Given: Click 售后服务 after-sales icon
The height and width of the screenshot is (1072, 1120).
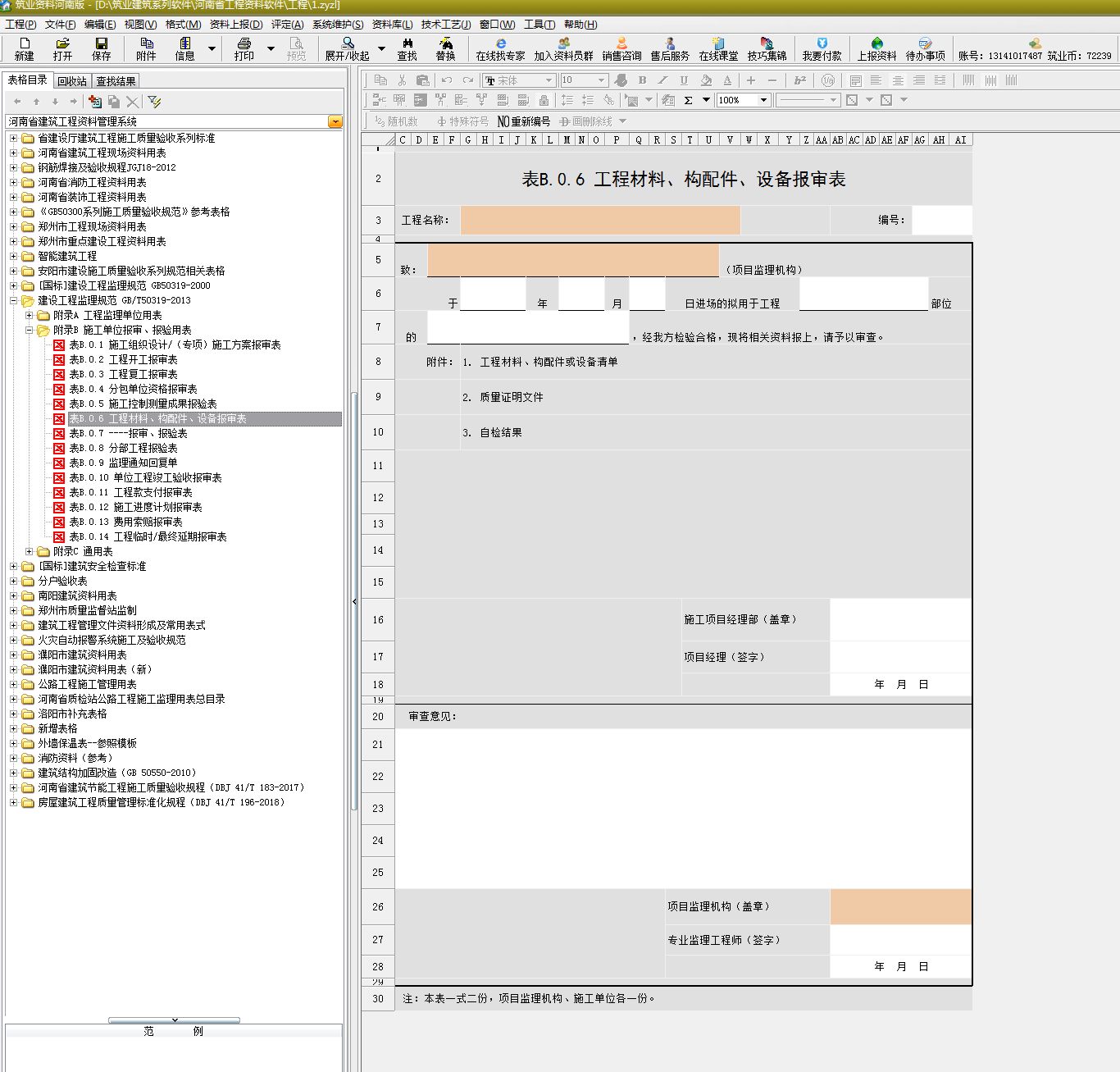Looking at the screenshot, I should point(670,49).
